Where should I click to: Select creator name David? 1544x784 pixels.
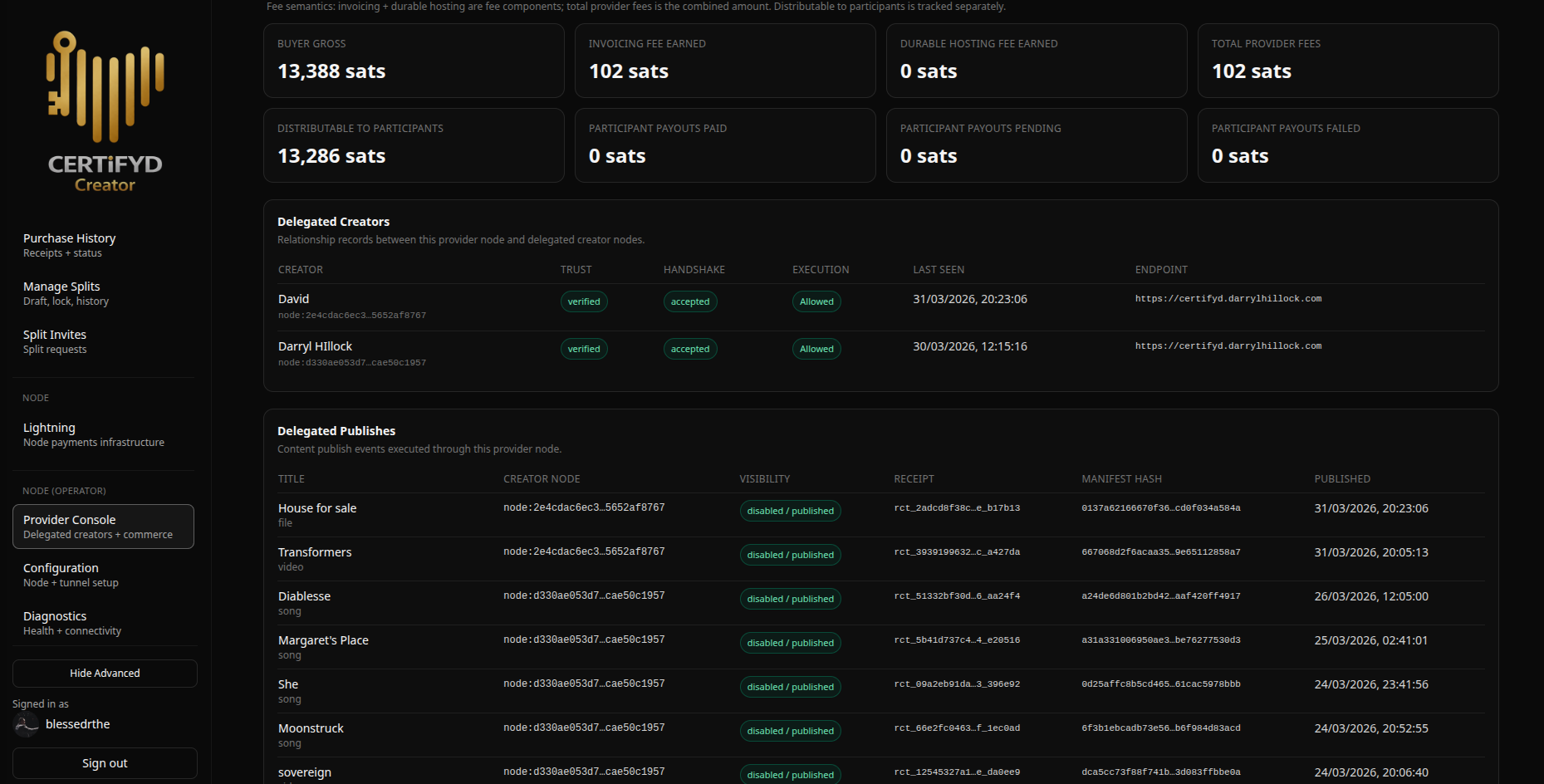(293, 299)
